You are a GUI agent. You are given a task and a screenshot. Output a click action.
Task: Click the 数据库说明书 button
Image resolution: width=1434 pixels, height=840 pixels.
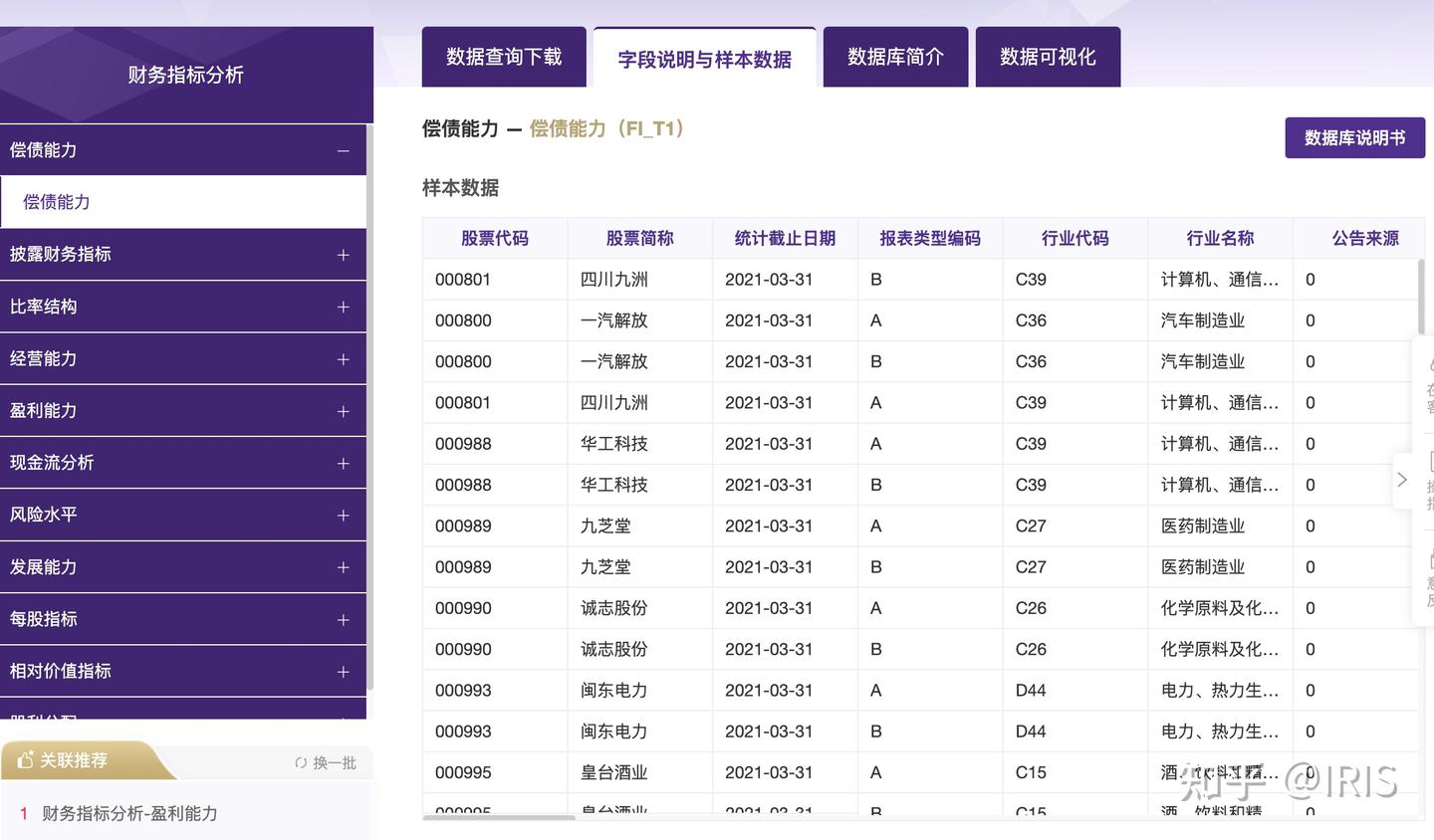pos(1354,137)
